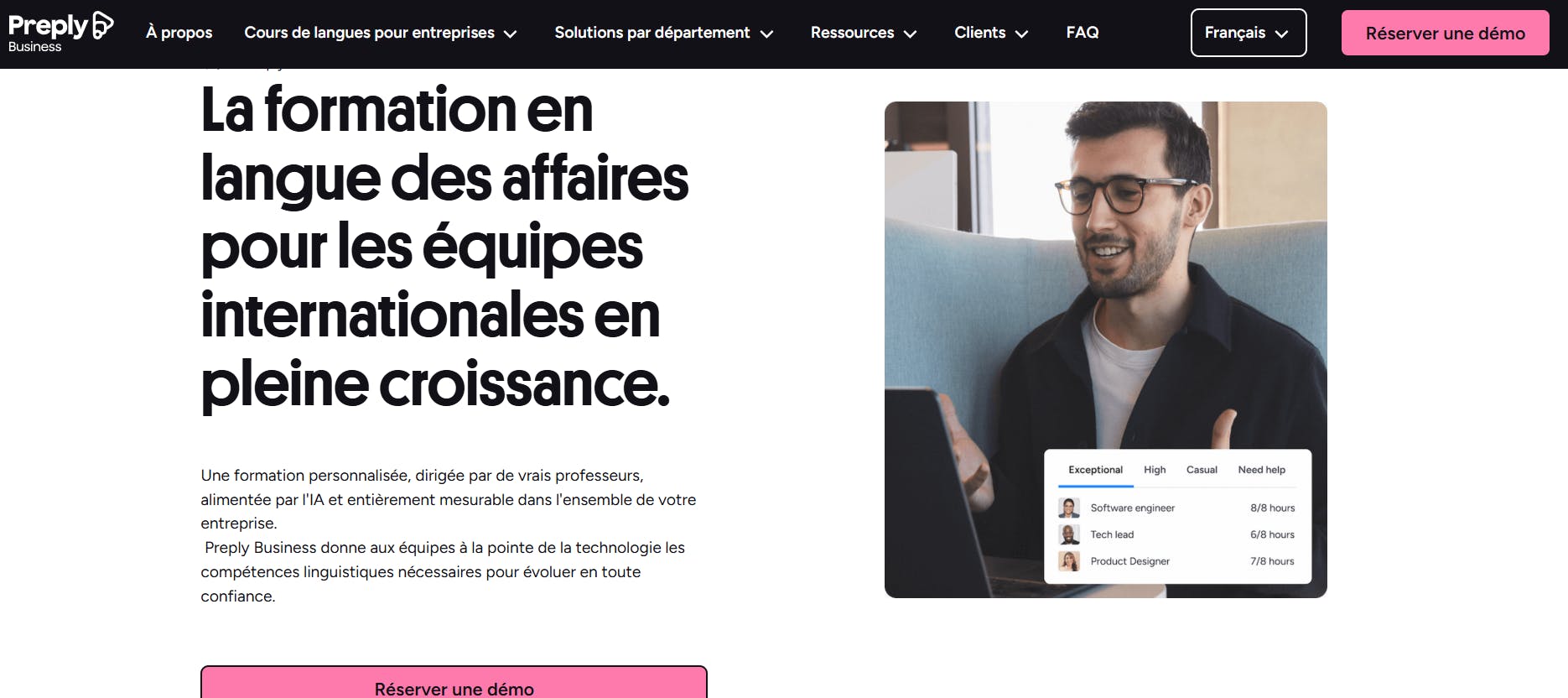Click the Software engineer avatar
The height and width of the screenshot is (698, 1568).
1069,508
